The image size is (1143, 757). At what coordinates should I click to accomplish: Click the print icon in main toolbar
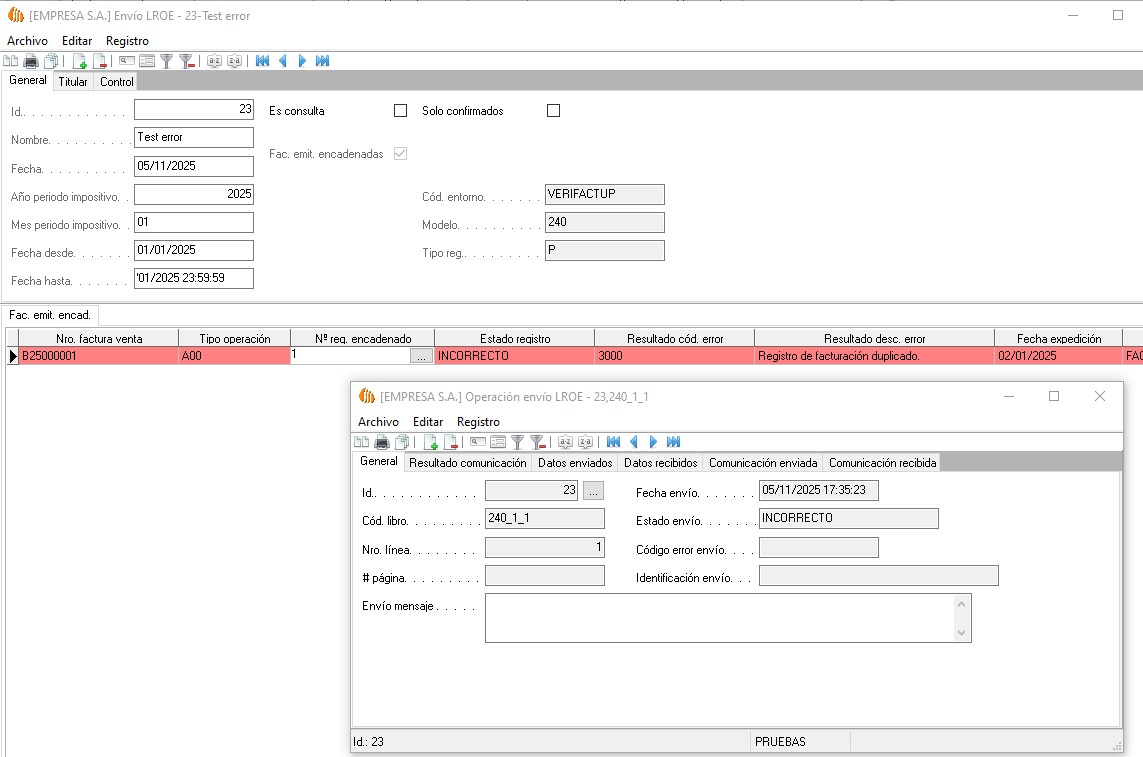[x=30, y=61]
